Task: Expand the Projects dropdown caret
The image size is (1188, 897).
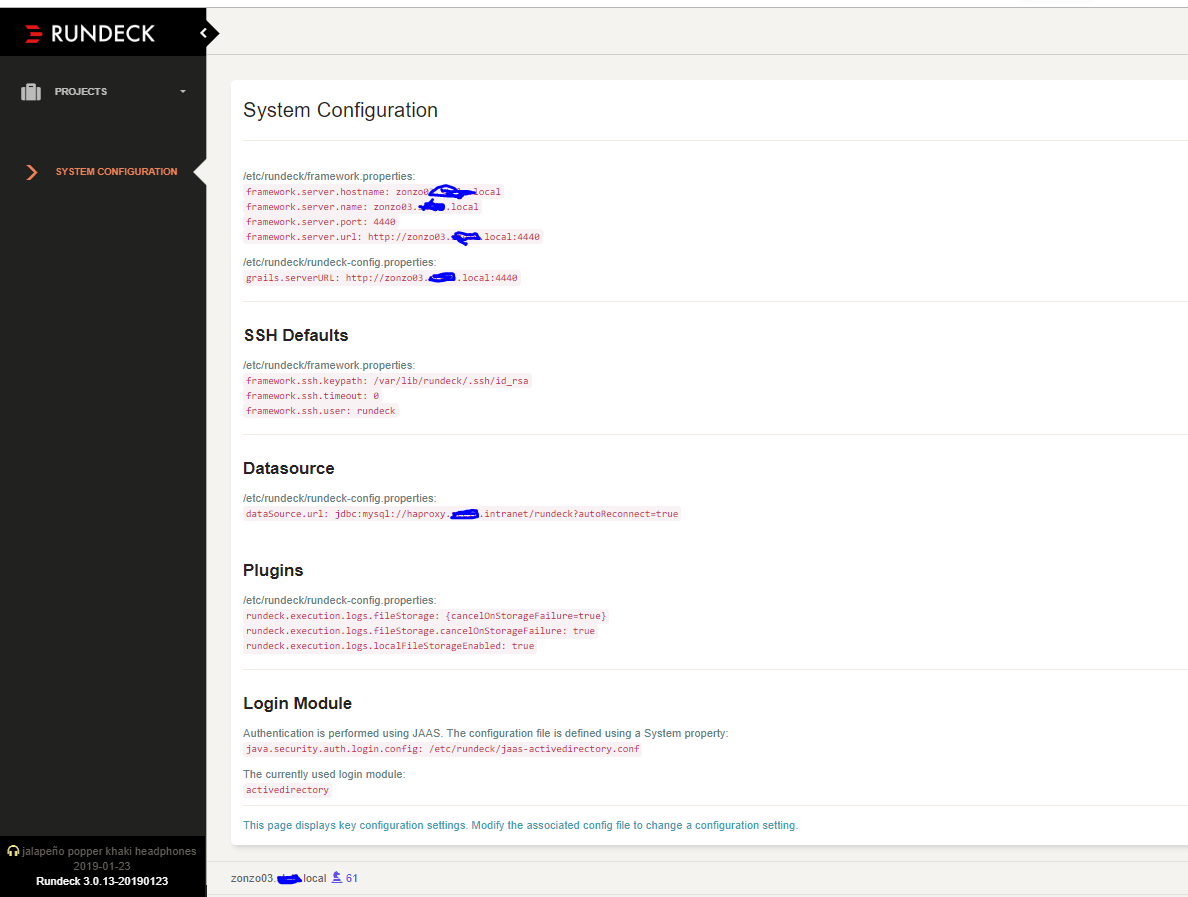Action: click(x=183, y=92)
